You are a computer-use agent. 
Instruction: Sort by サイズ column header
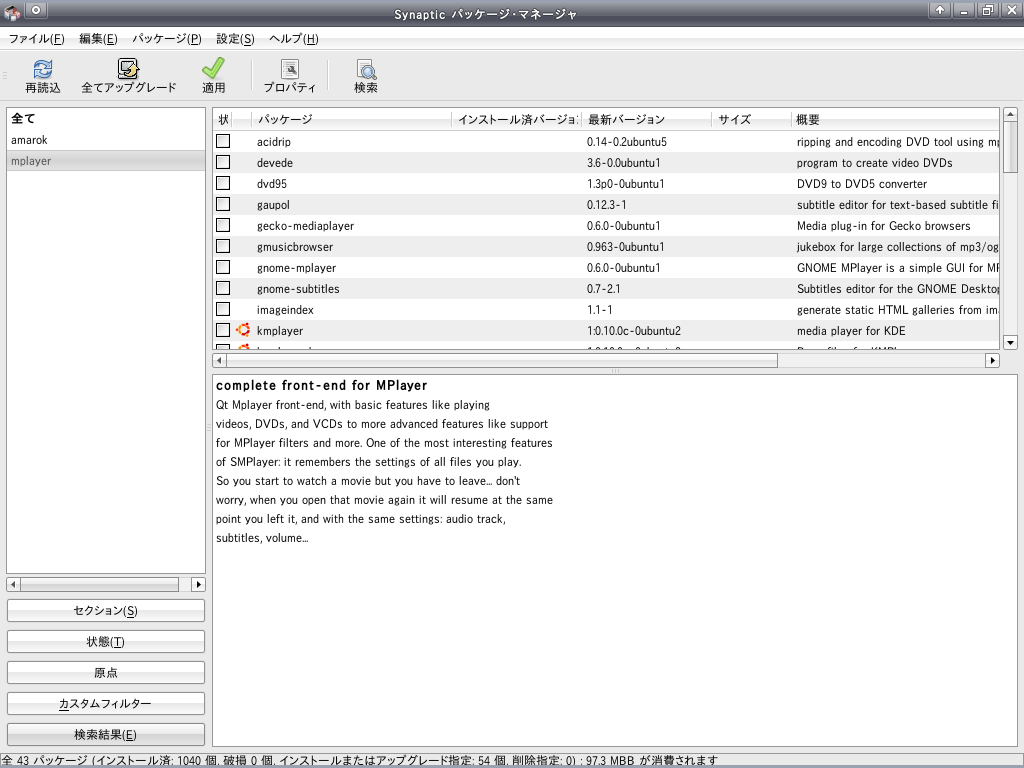751,120
